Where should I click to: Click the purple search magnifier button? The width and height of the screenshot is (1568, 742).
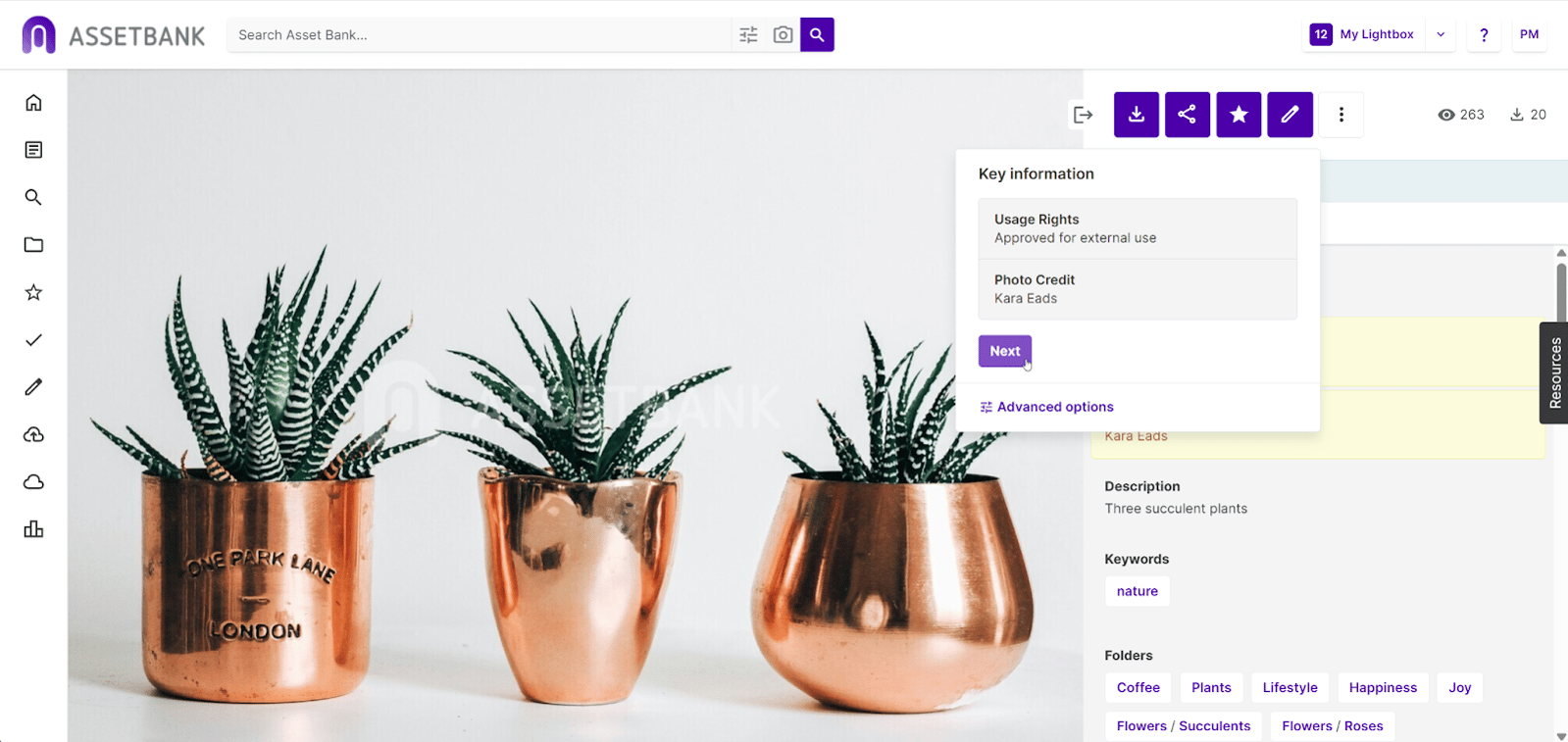[817, 34]
